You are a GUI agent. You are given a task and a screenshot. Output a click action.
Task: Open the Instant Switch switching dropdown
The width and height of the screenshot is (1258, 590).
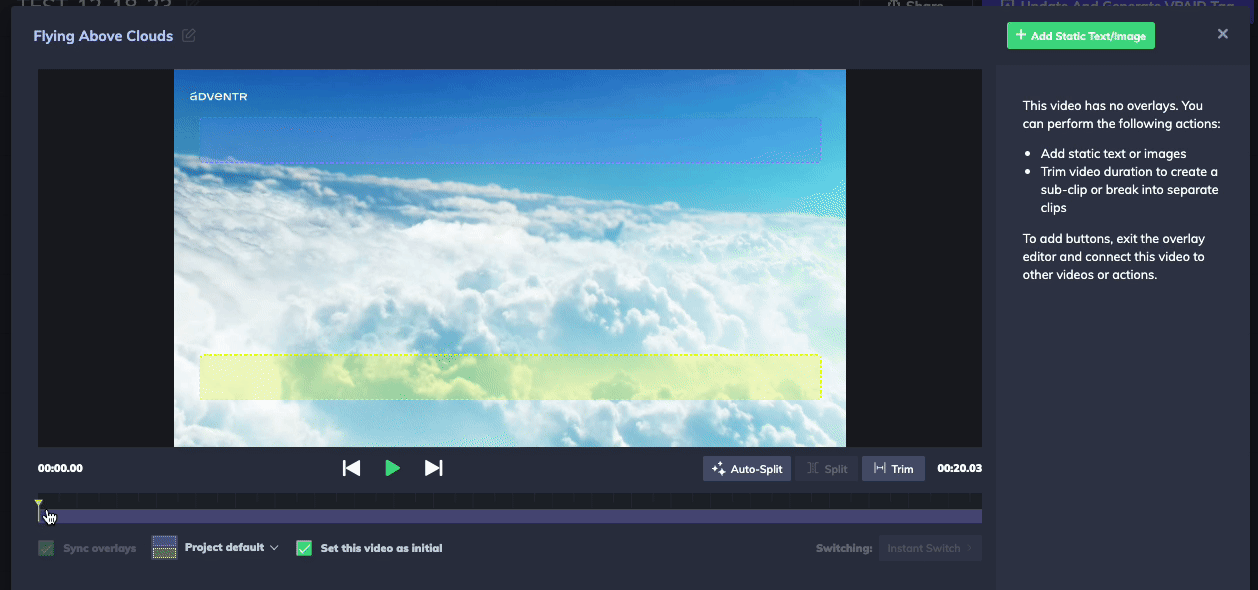pyautogui.click(x=930, y=548)
